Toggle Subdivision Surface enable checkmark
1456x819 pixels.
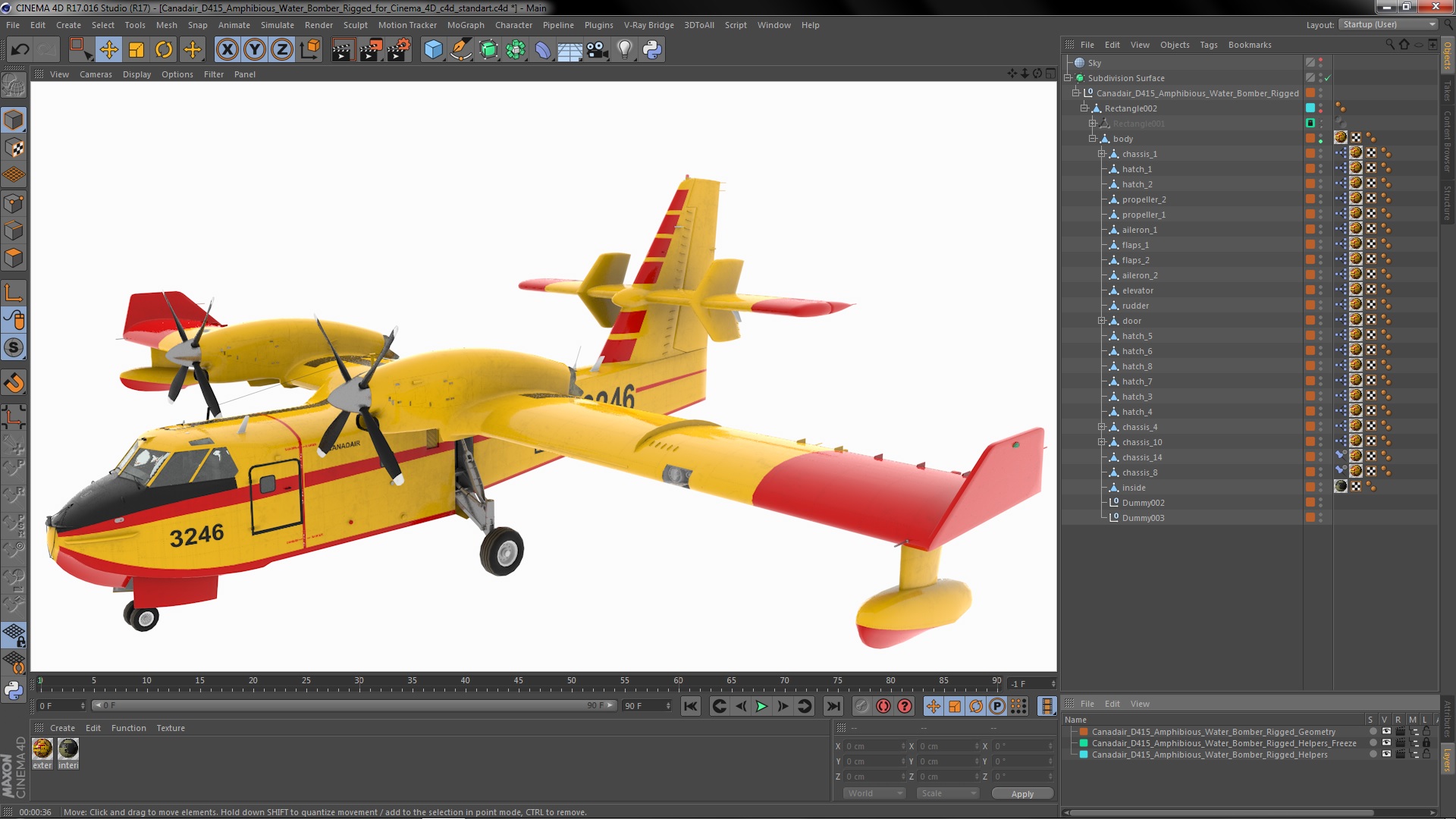1328,78
